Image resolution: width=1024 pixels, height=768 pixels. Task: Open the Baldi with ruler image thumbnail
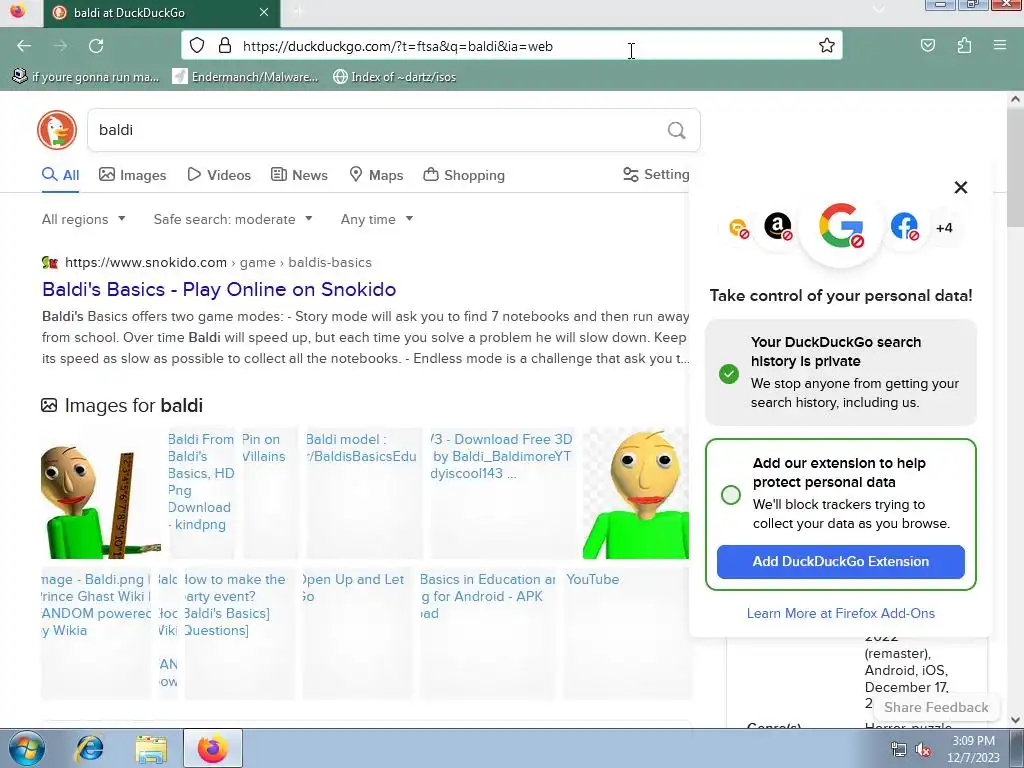(101, 494)
